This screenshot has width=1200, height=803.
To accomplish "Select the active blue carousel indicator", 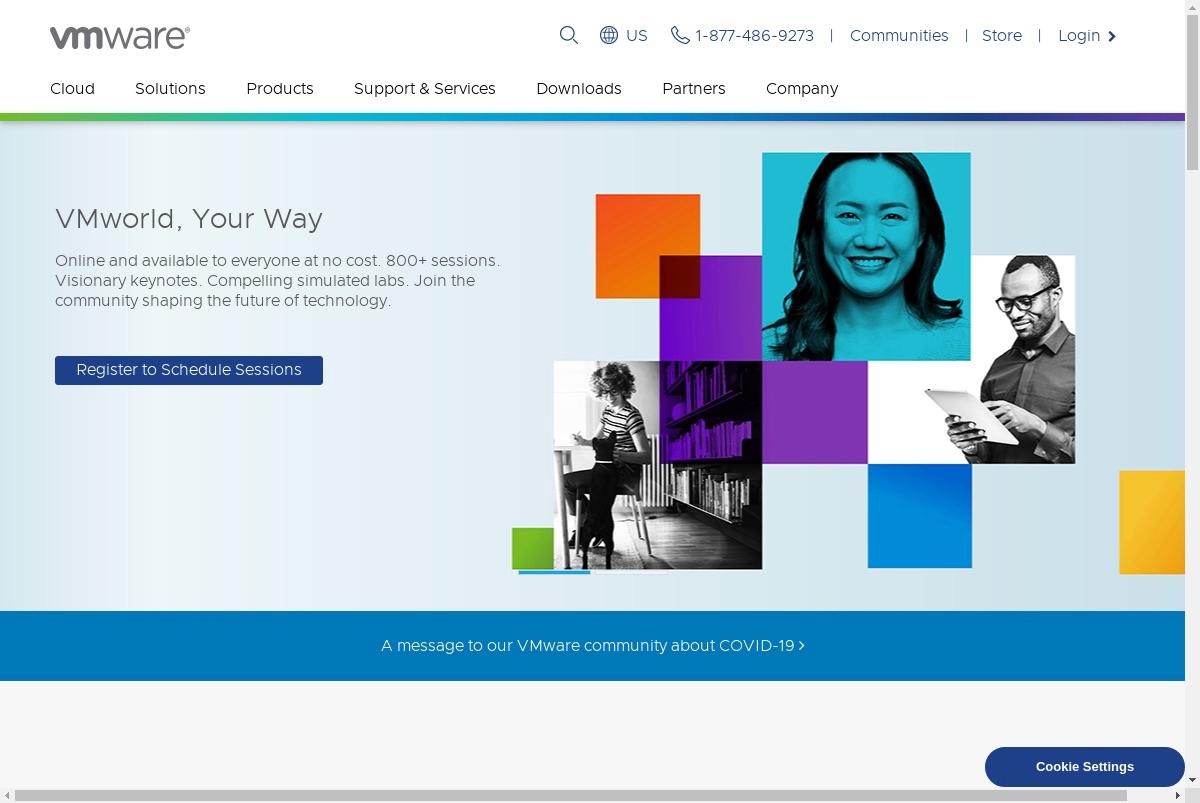I will (x=554, y=573).
